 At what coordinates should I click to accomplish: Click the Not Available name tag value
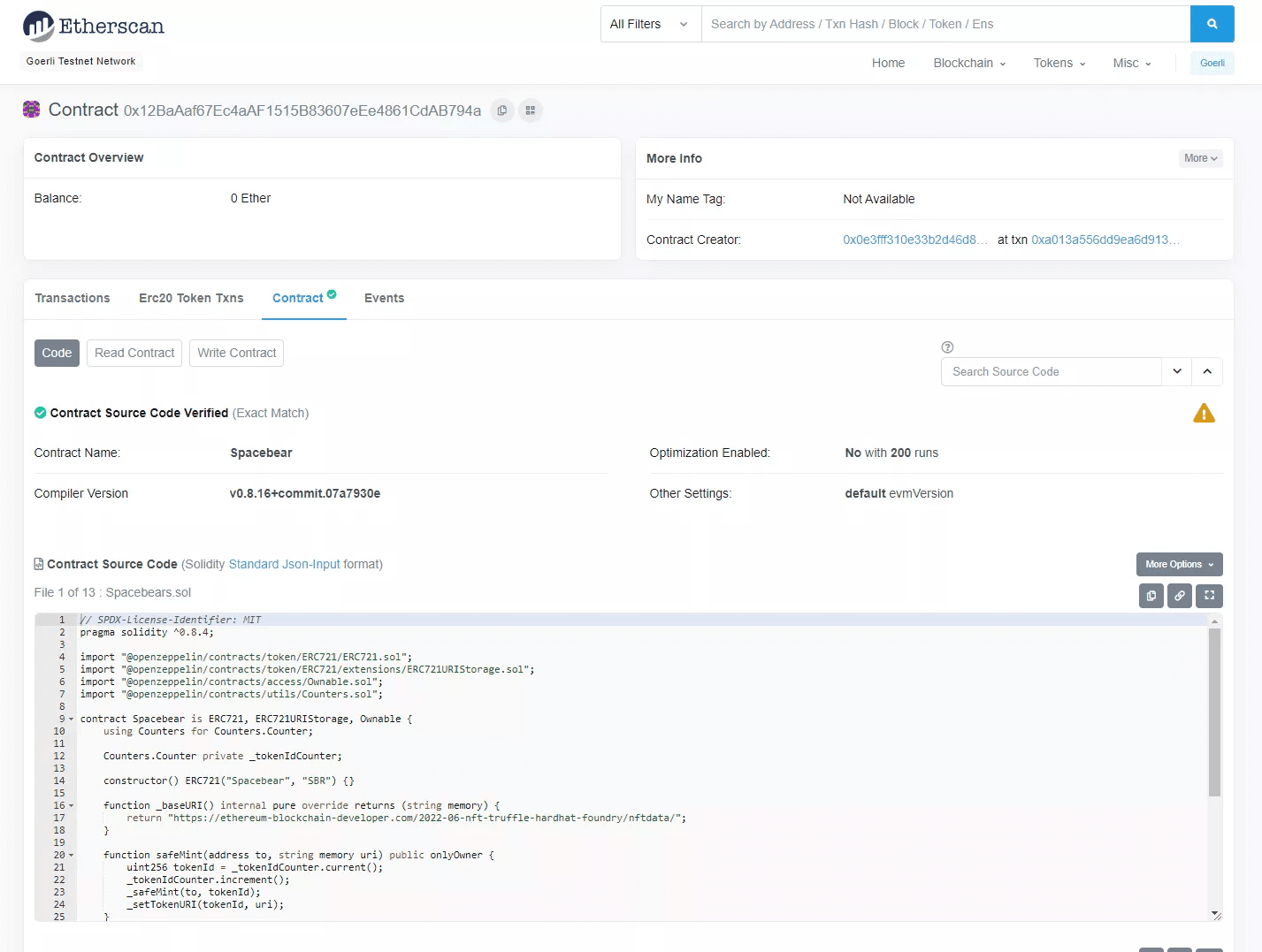pos(879,199)
